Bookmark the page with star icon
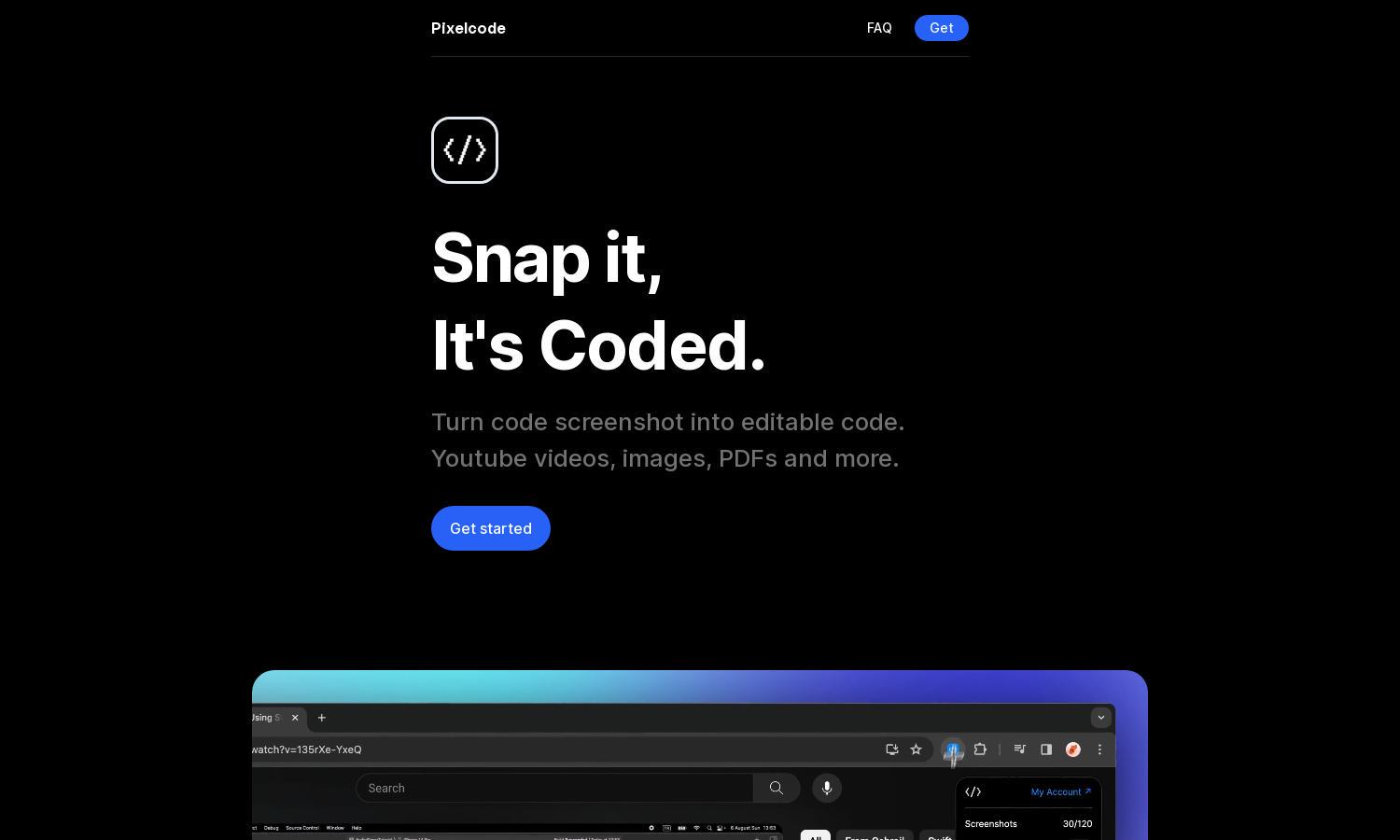The height and width of the screenshot is (840, 1400). tap(917, 749)
